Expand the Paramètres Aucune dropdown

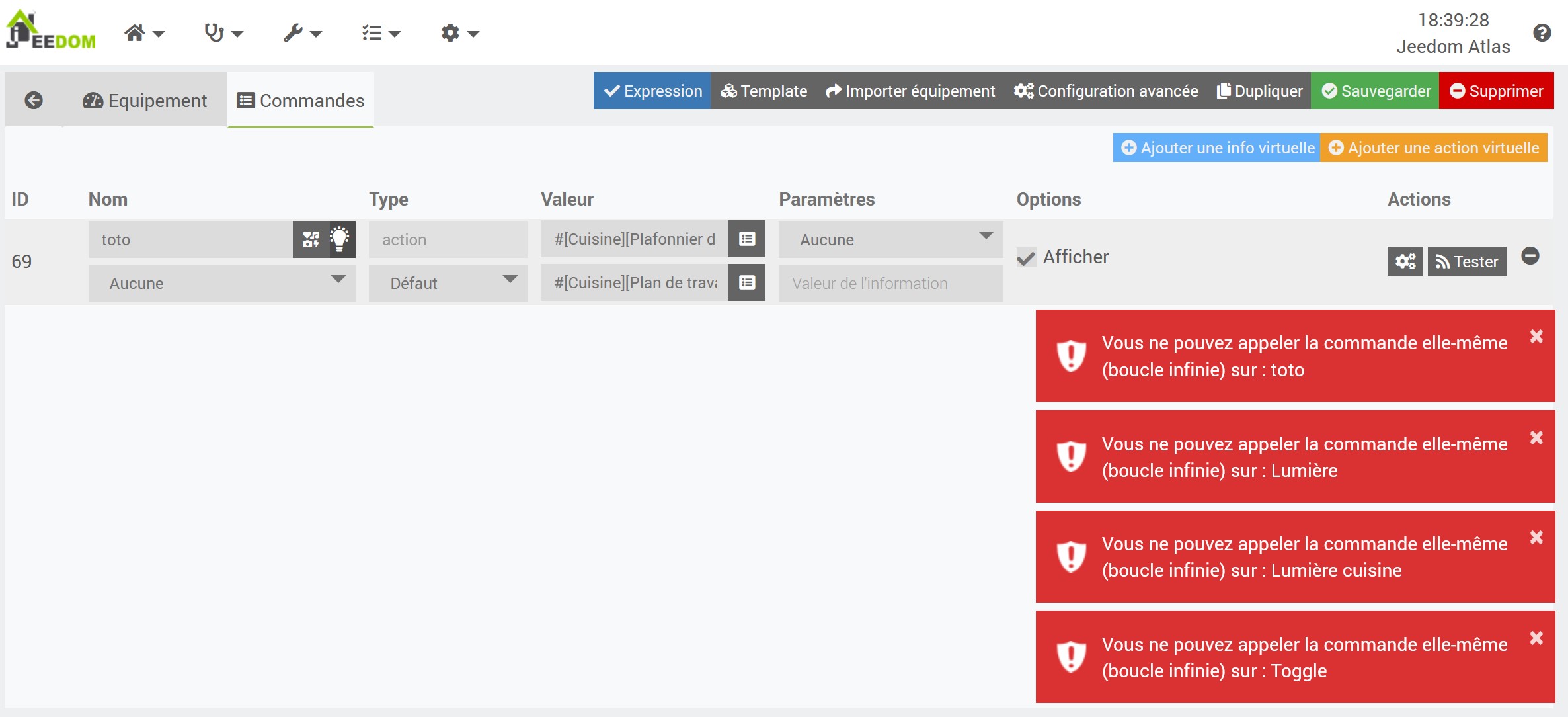[890, 239]
